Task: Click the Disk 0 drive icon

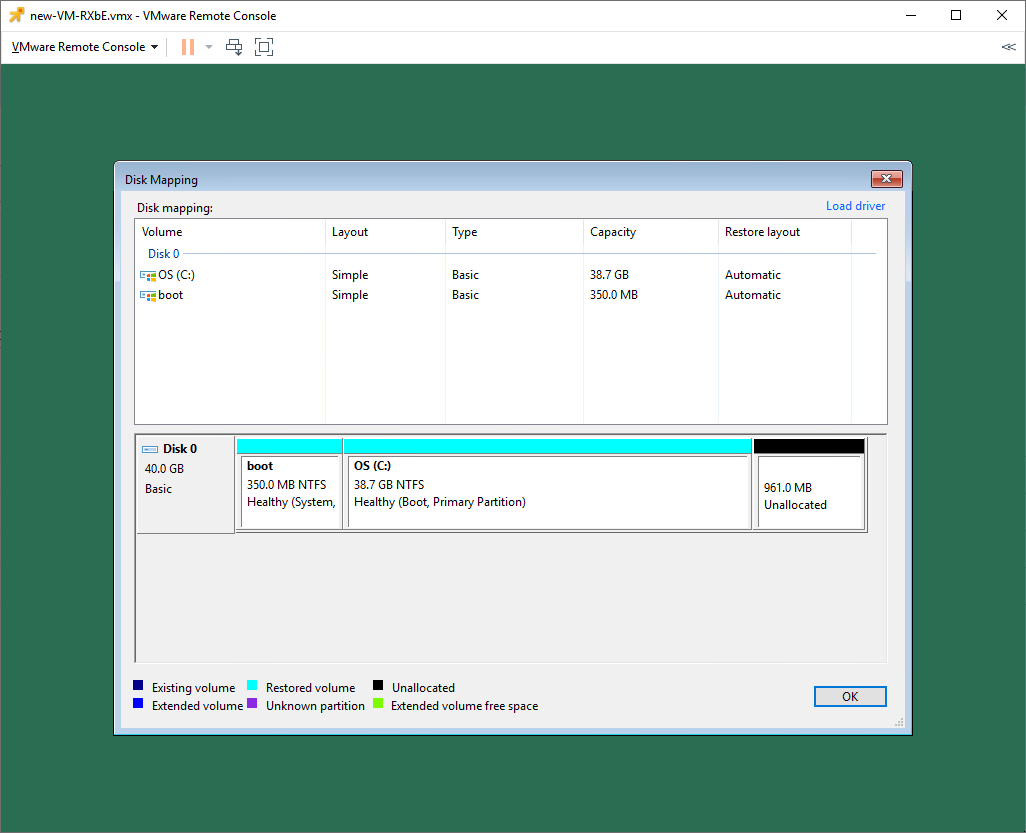Action: coord(150,450)
